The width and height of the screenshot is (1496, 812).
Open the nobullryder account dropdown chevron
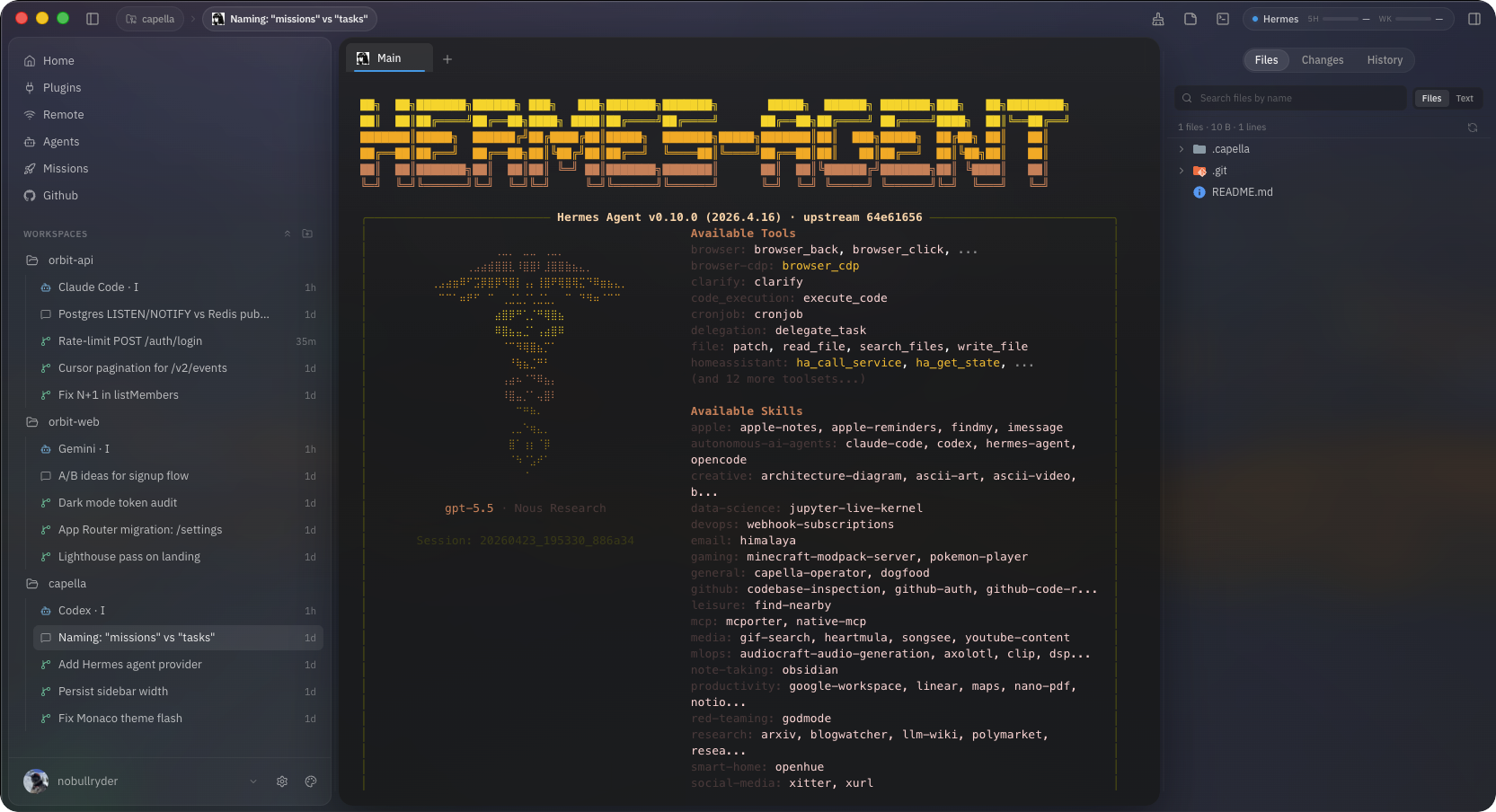[253, 781]
